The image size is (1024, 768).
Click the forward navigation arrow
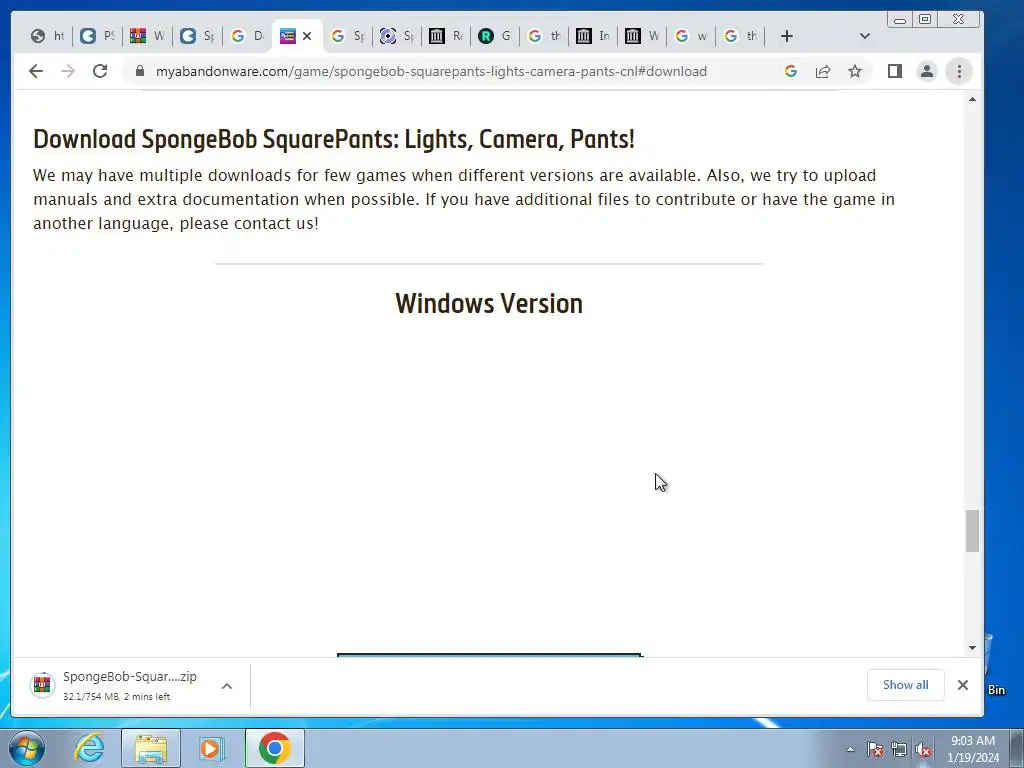click(68, 71)
